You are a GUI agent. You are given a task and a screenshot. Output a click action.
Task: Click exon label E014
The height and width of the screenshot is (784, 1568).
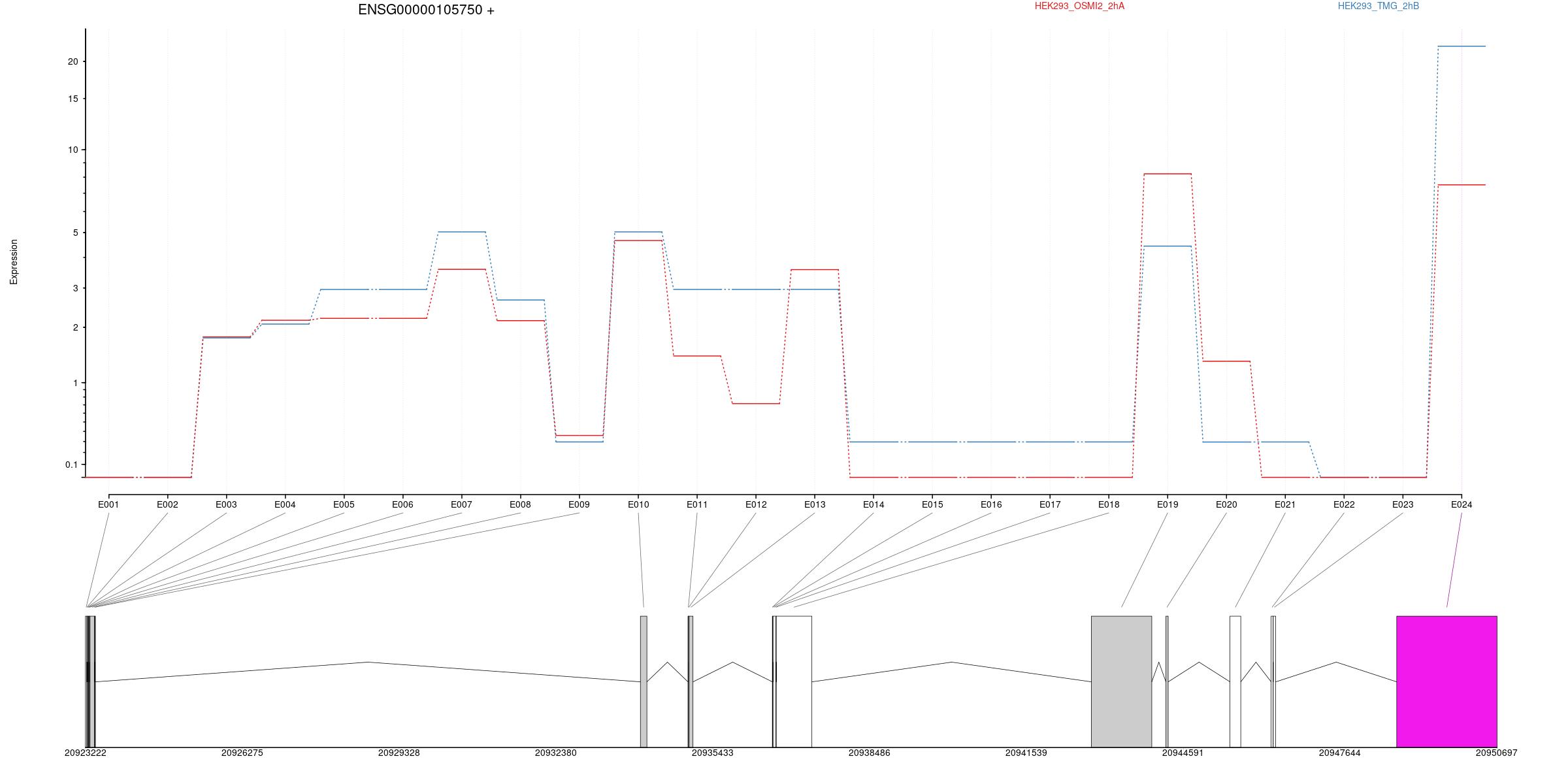[x=874, y=504]
